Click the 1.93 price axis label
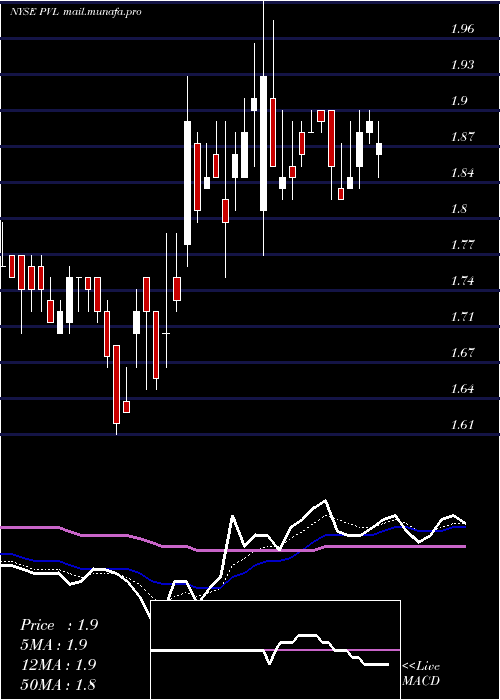 point(462,65)
